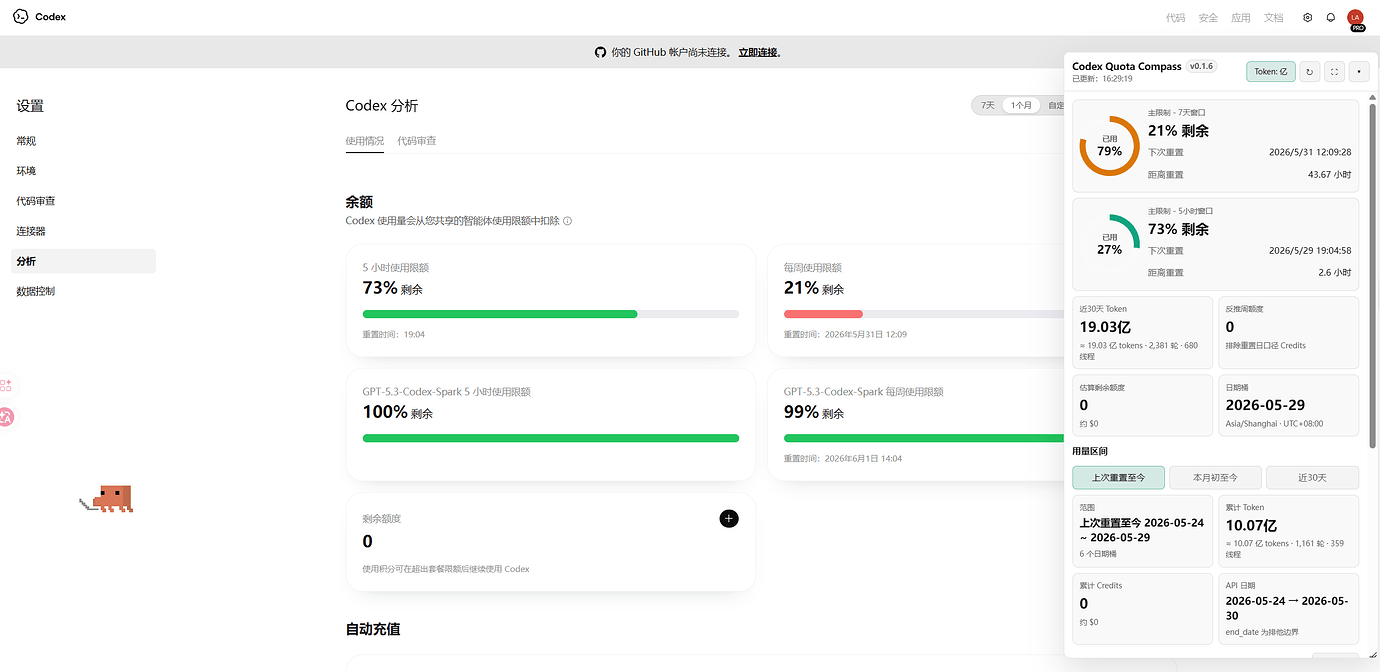Add credits with the 剩余额度 plus icon
Image resolution: width=1380 pixels, height=672 pixels.
pos(729,518)
